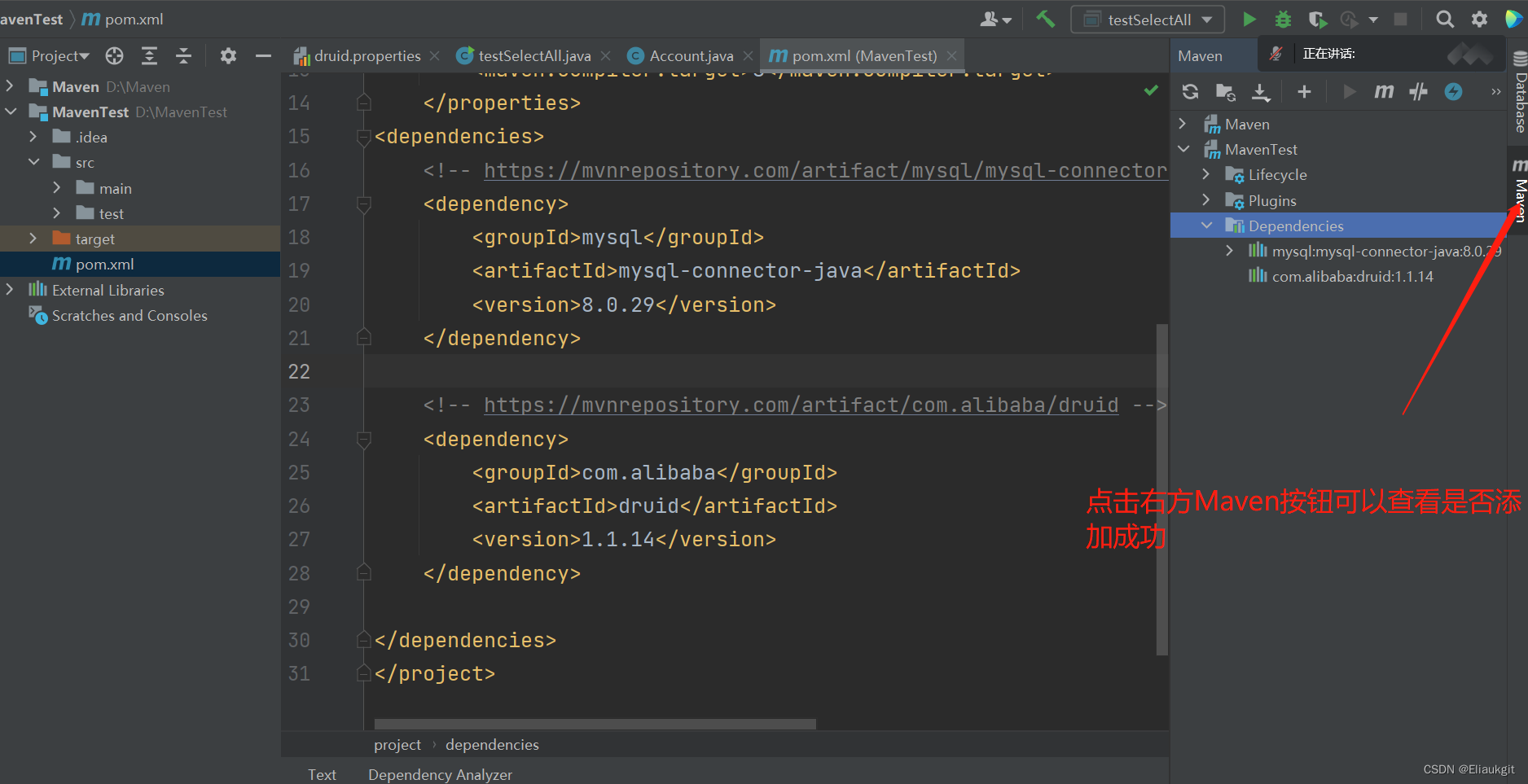1528x784 pixels.
Task: Collapse Dependencies node in the Maven panel
Action: [1206, 226]
